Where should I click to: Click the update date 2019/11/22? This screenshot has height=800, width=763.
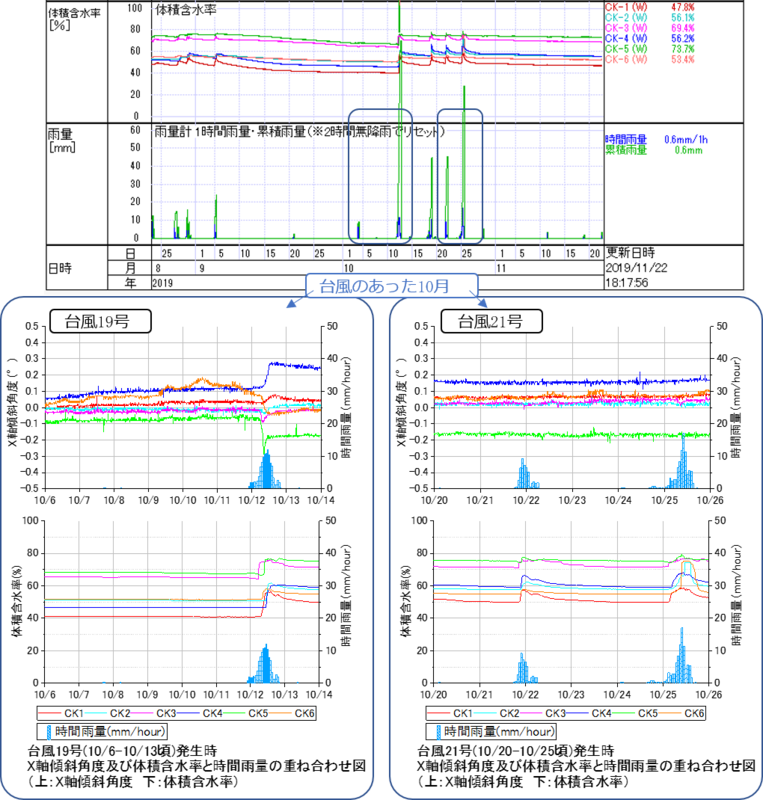[636, 268]
